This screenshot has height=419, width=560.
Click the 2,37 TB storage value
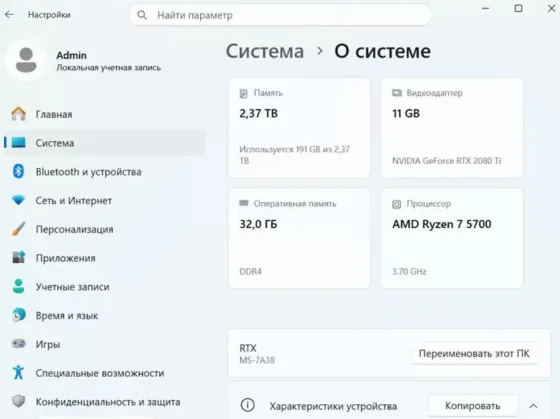pyautogui.click(x=258, y=114)
